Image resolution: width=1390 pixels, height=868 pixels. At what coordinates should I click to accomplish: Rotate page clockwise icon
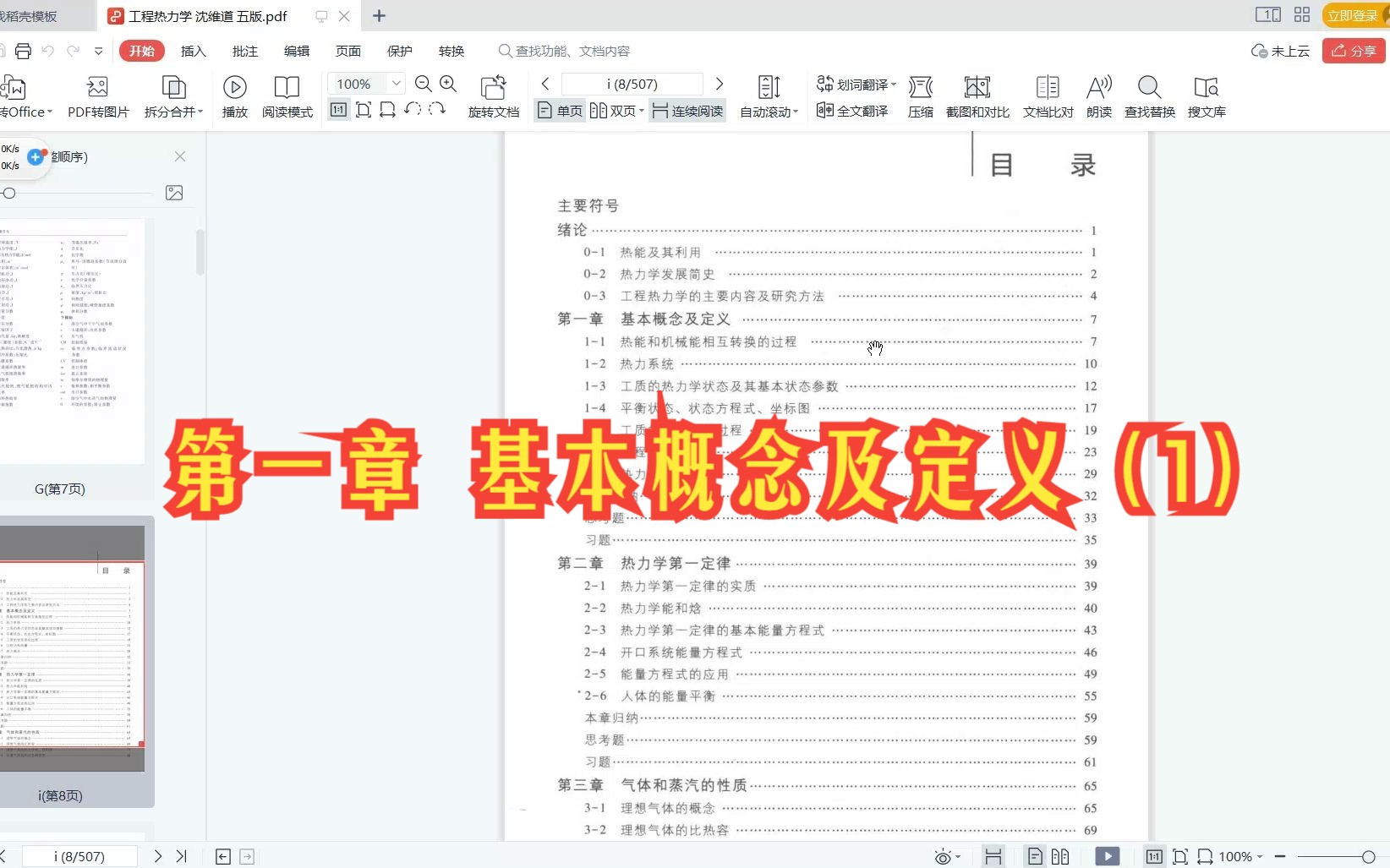(x=437, y=110)
